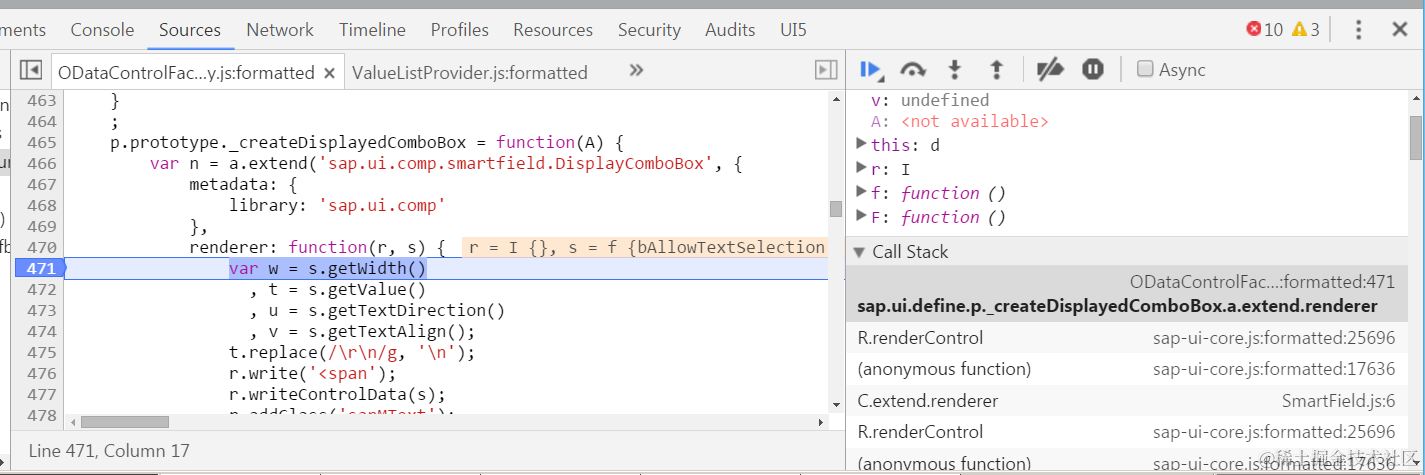Toggle breakpoint on line number 471
The image size is (1425, 475).
point(40,268)
